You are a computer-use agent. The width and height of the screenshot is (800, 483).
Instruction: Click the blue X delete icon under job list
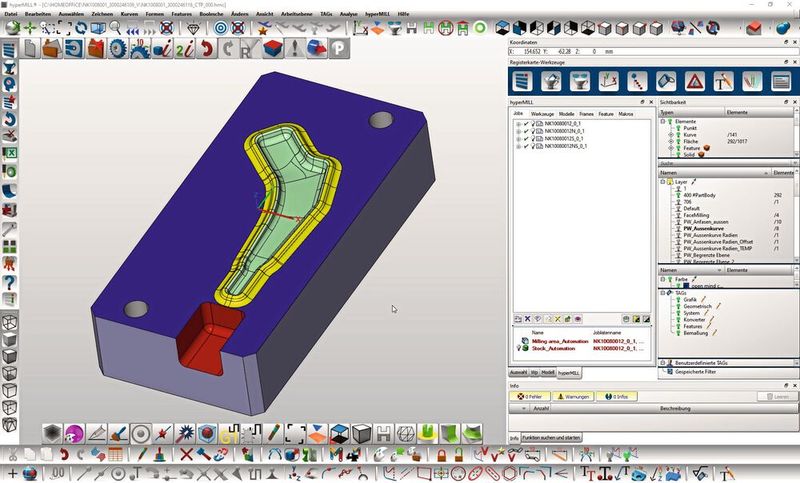pyautogui.click(x=529, y=318)
